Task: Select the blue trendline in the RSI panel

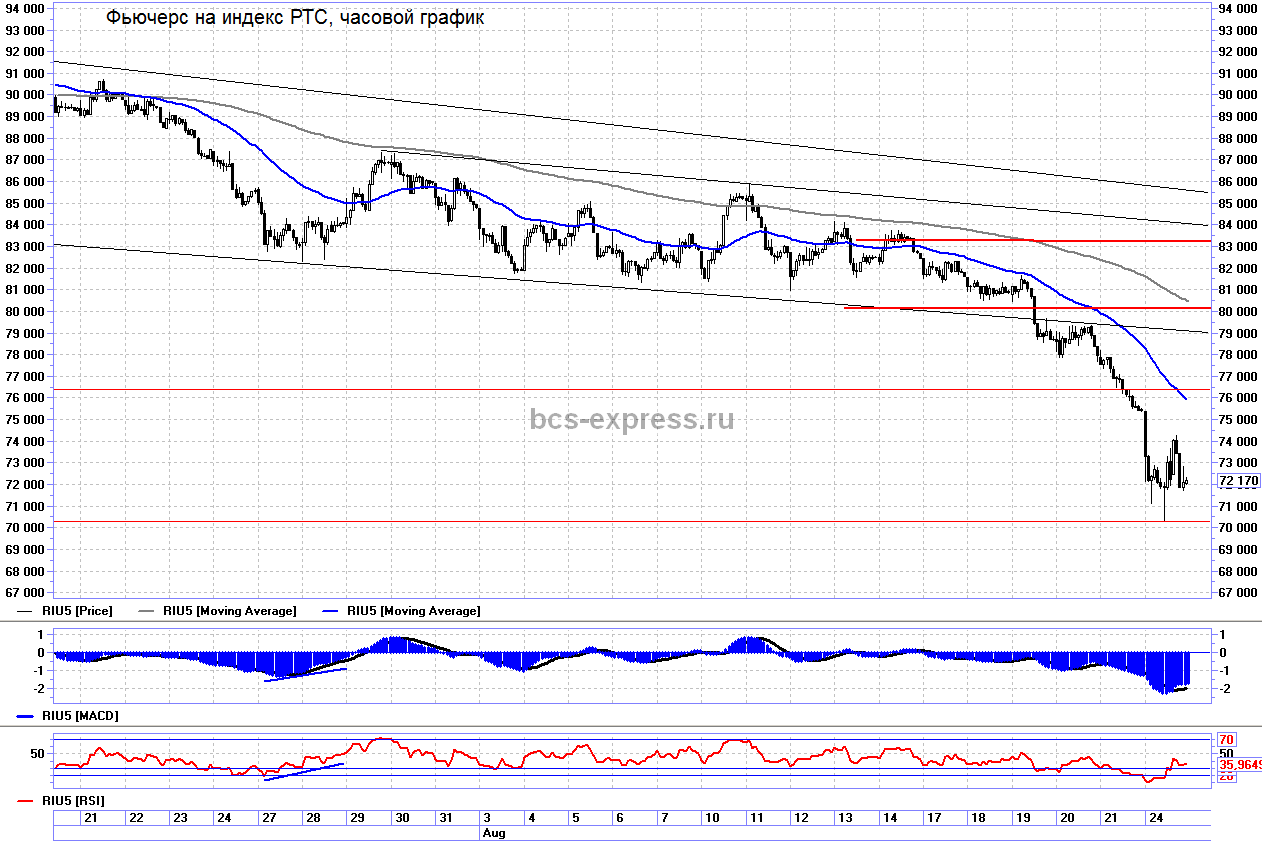Action: pyautogui.click(x=304, y=771)
